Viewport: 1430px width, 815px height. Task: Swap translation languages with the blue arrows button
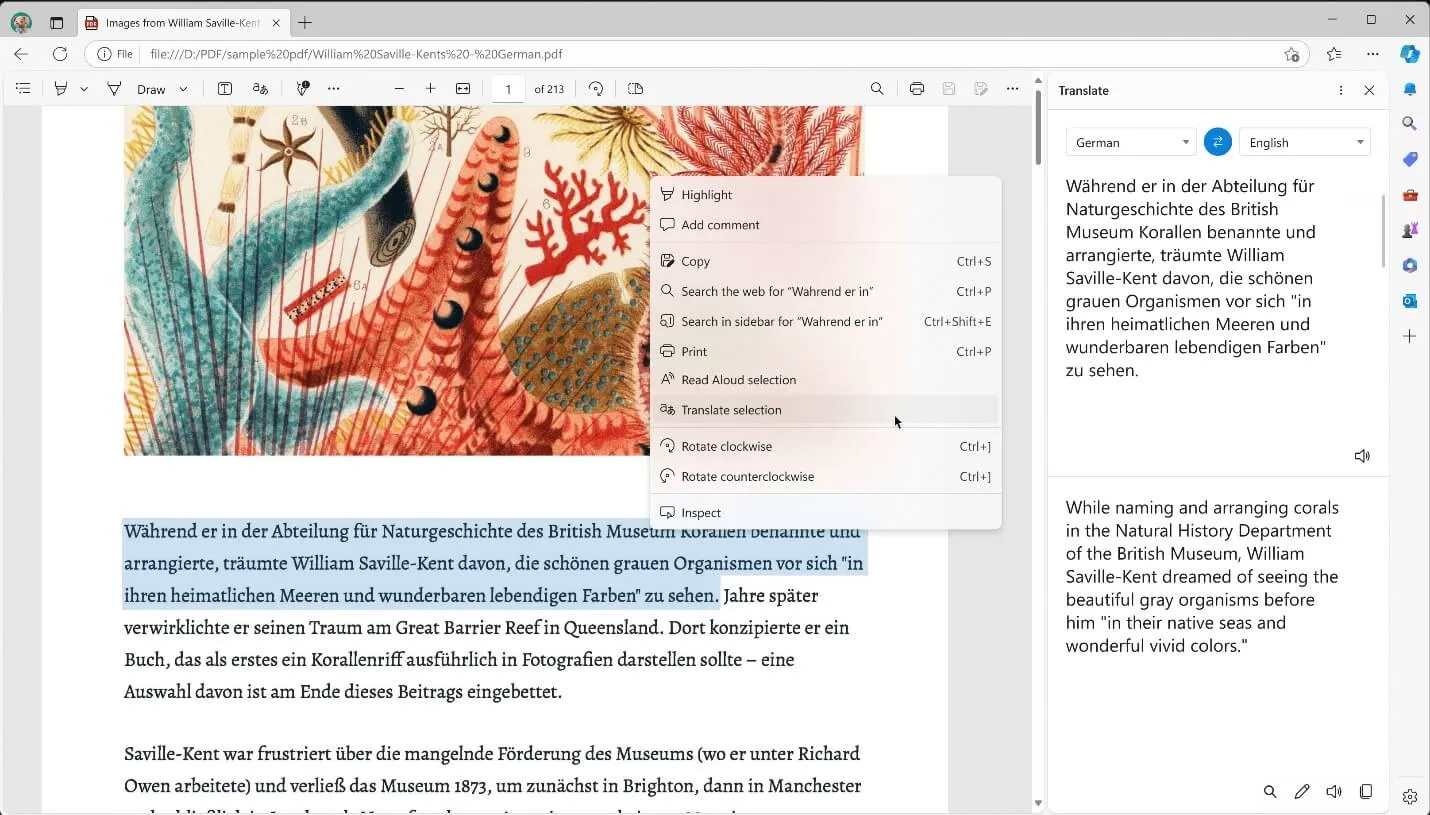1217,141
